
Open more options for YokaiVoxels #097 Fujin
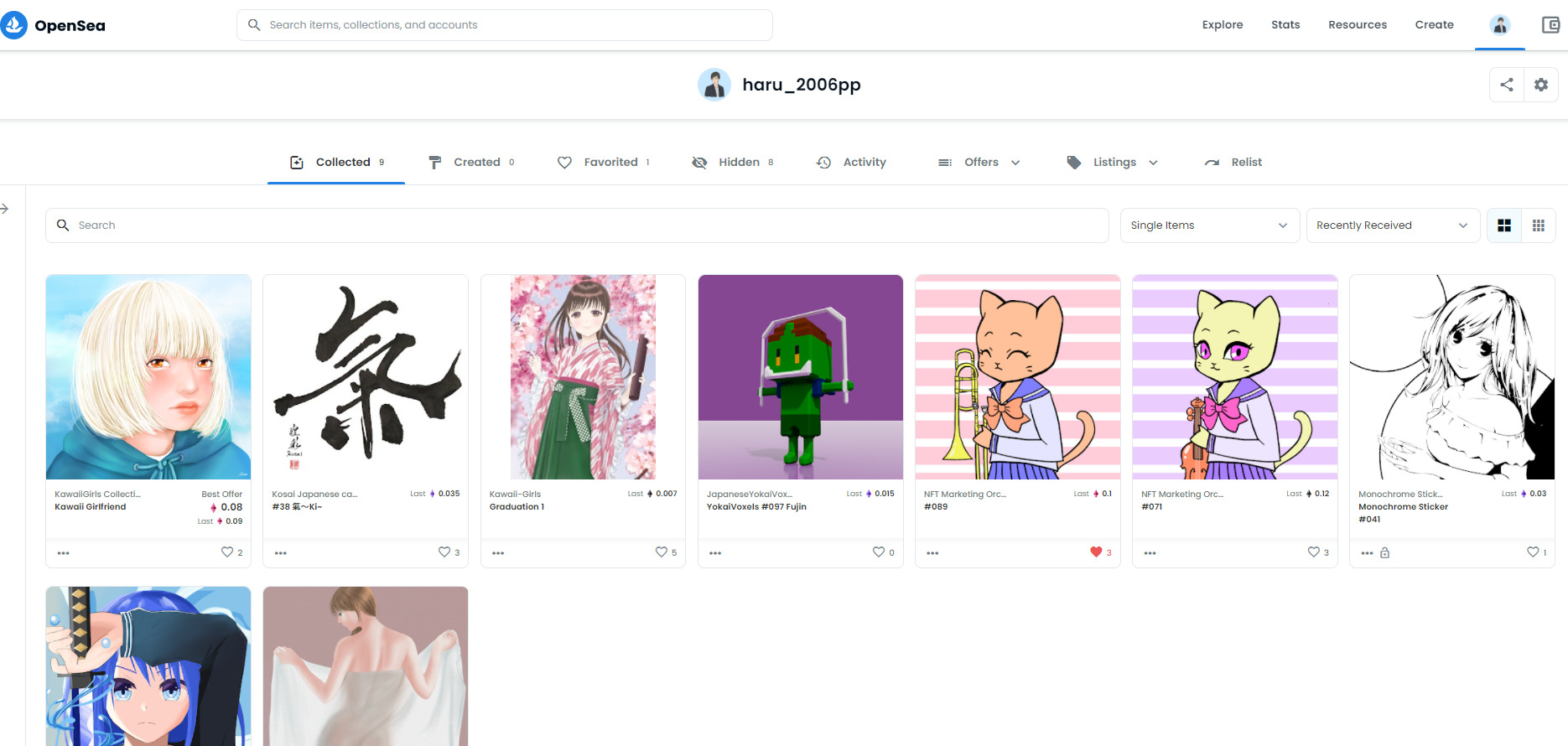(x=715, y=553)
